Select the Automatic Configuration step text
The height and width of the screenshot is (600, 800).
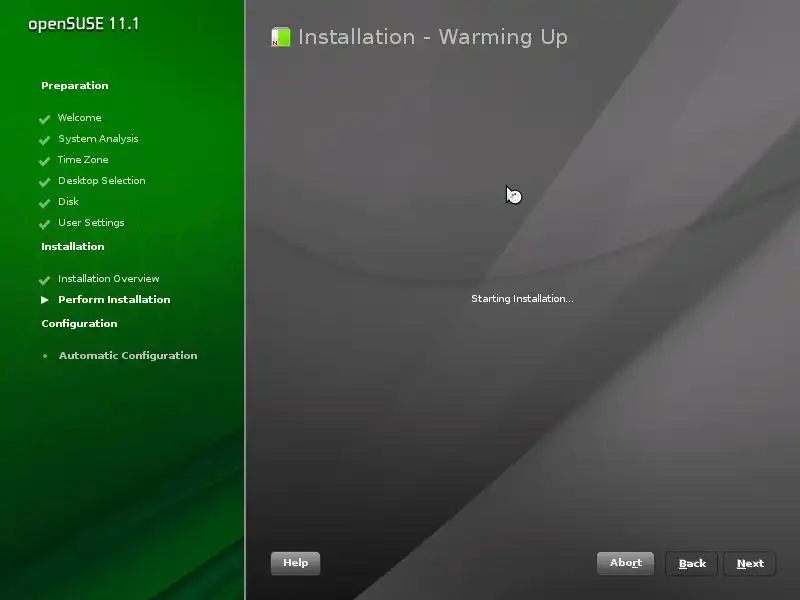click(128, 356)
